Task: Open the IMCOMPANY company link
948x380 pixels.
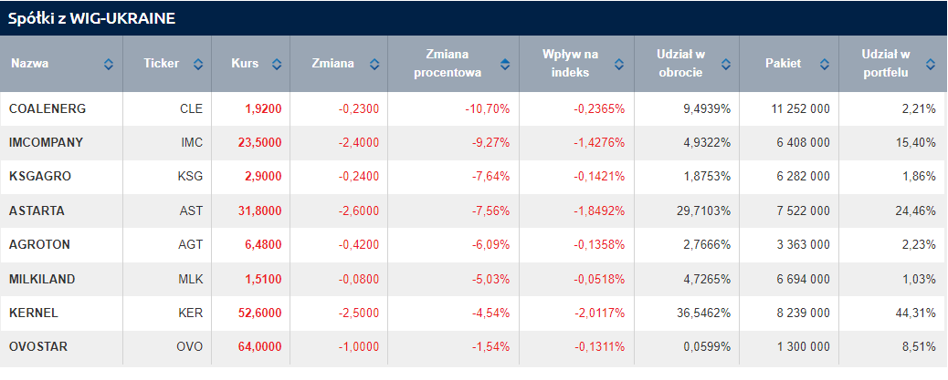Action: click(46, 143)
